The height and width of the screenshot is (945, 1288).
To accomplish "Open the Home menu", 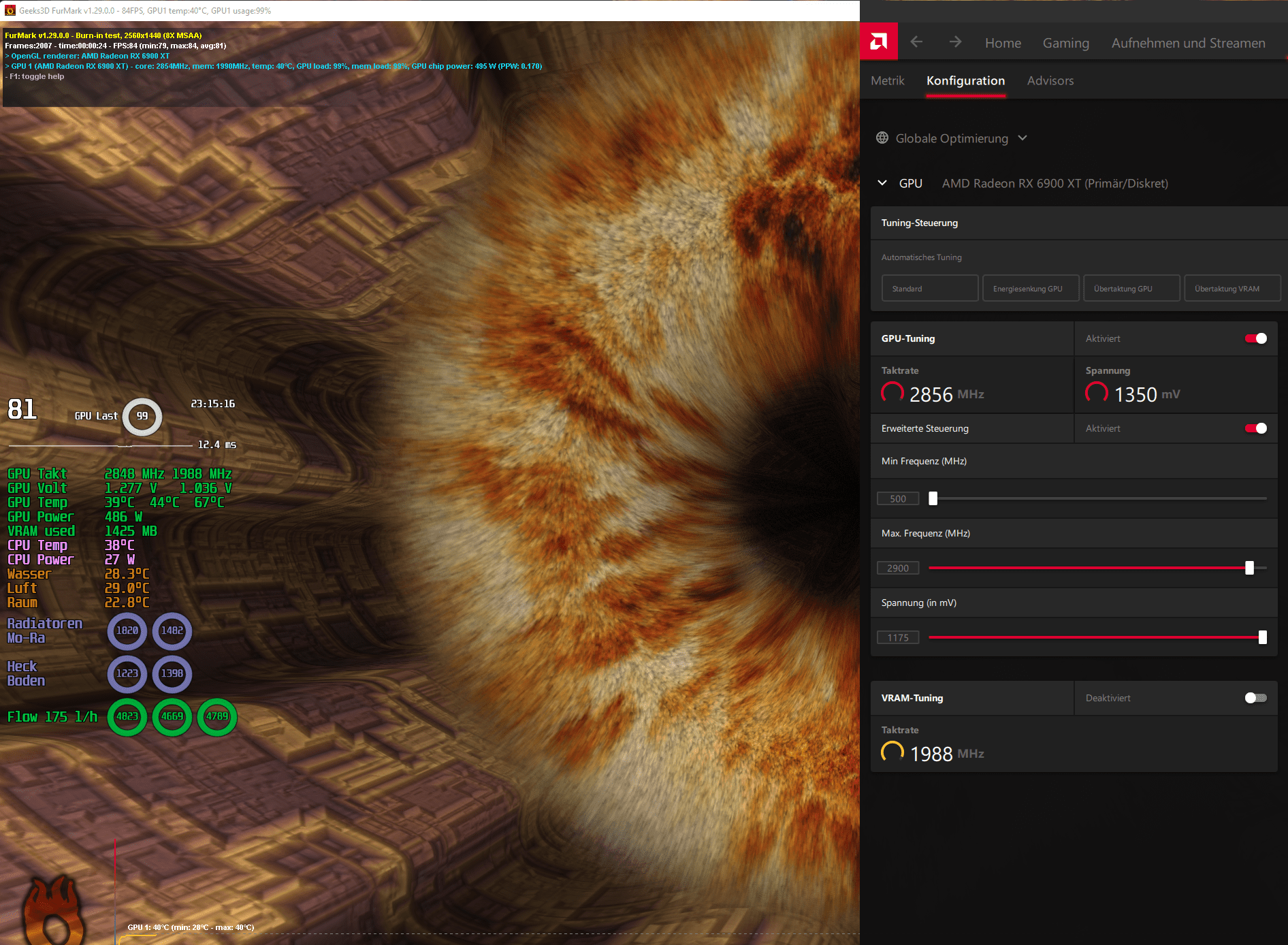I will pyautogui.click(x=1003, y=43).
